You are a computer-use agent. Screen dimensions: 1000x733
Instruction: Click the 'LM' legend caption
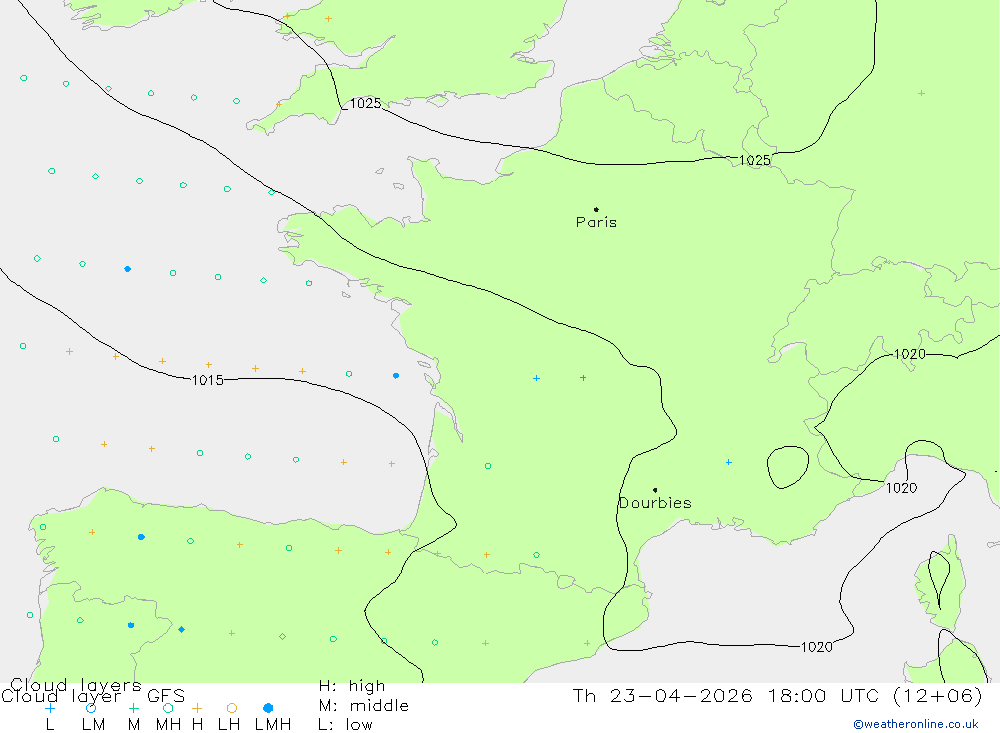(93, 725)
